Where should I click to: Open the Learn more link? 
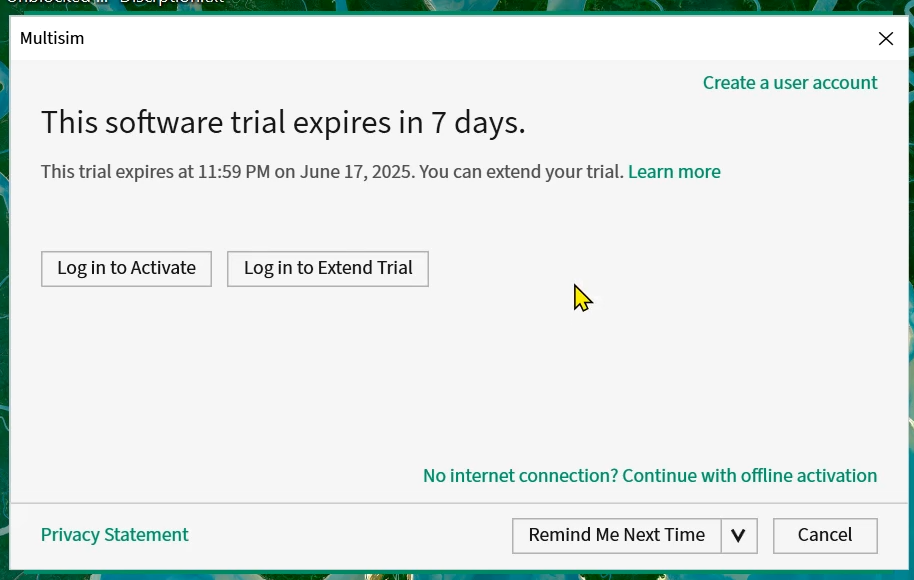click(674, 172)
